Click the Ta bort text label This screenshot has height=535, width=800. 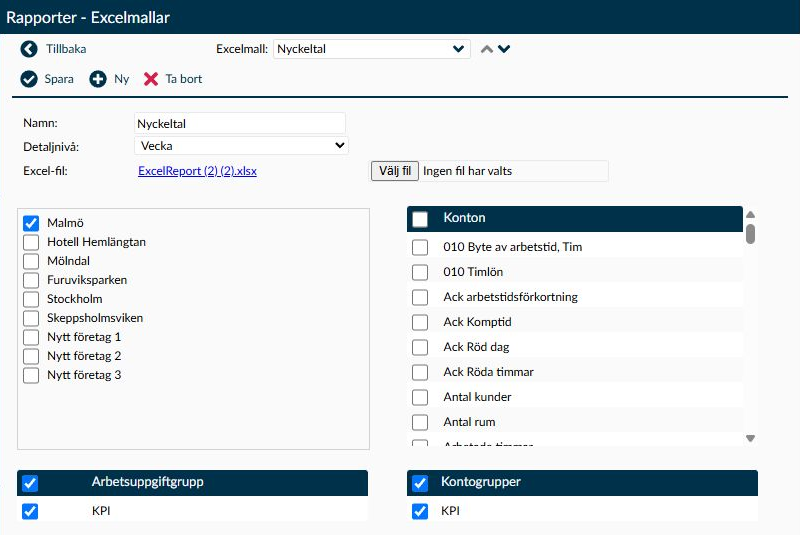(x=184, y=79)
